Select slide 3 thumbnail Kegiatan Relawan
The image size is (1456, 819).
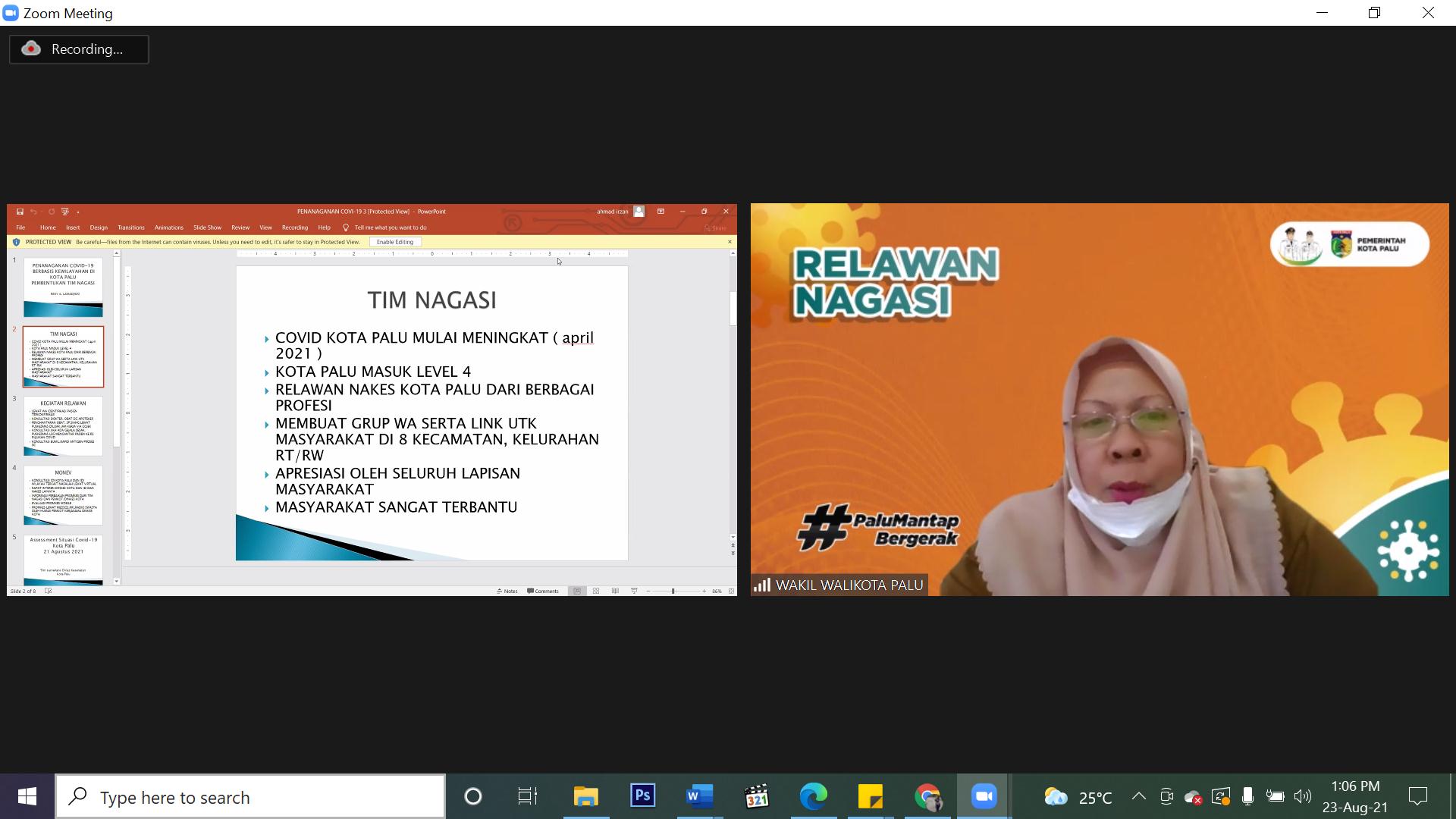coord(63,426)
